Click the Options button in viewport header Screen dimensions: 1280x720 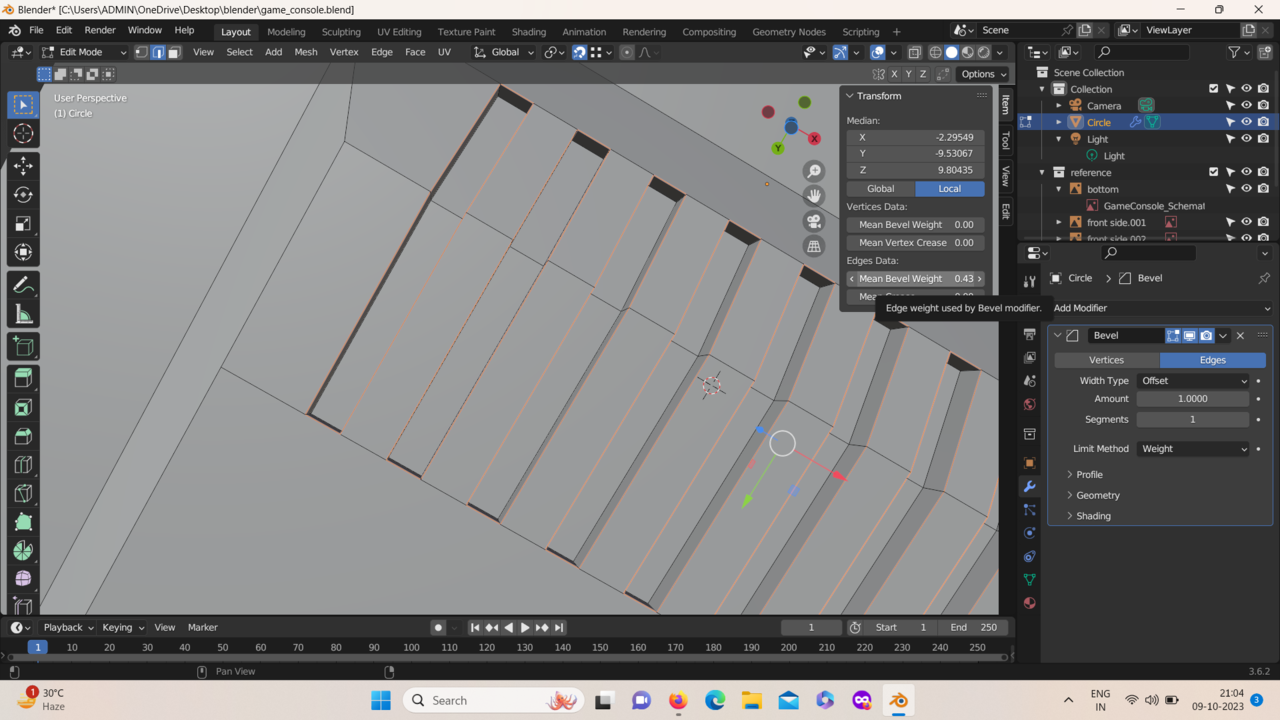pyautogui.click(x=983, y=74)
